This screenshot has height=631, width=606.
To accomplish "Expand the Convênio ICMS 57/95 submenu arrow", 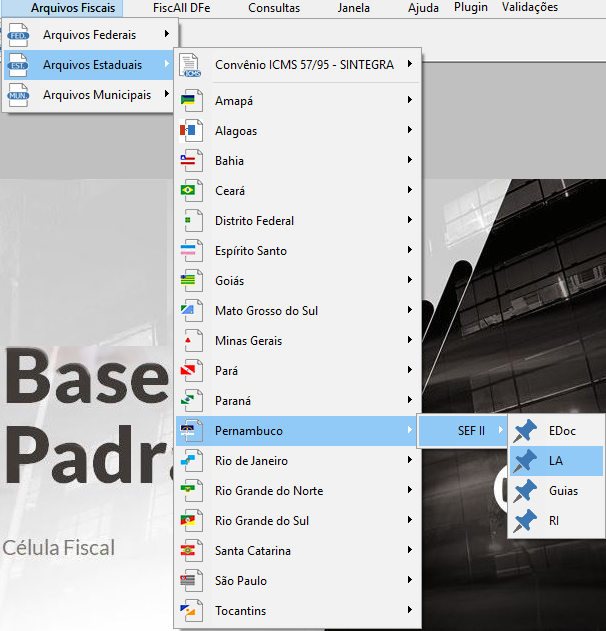I will coord(410,64).
